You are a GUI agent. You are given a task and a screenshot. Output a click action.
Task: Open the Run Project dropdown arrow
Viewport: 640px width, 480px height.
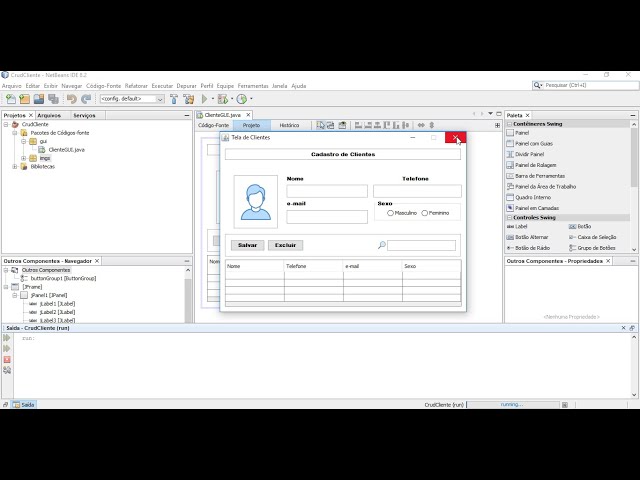[213, 99]
